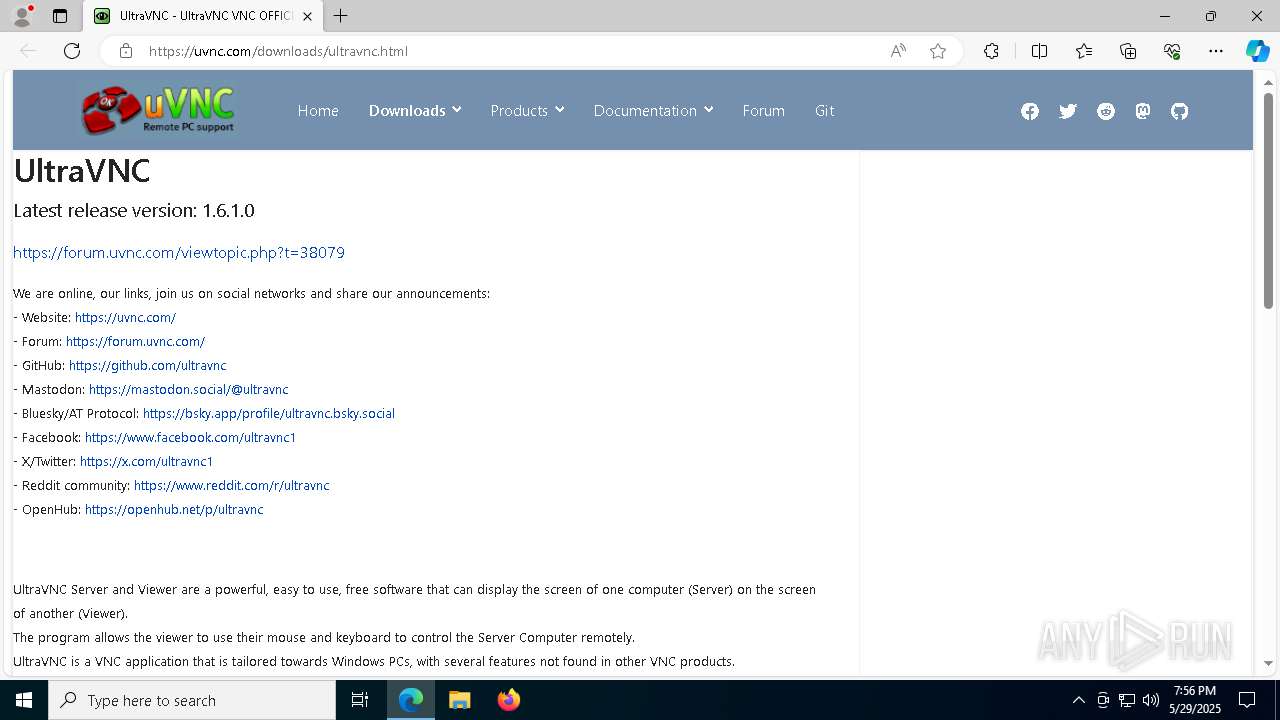Show hidden system tray icons
The image size is (1280, 720).
1079,700
